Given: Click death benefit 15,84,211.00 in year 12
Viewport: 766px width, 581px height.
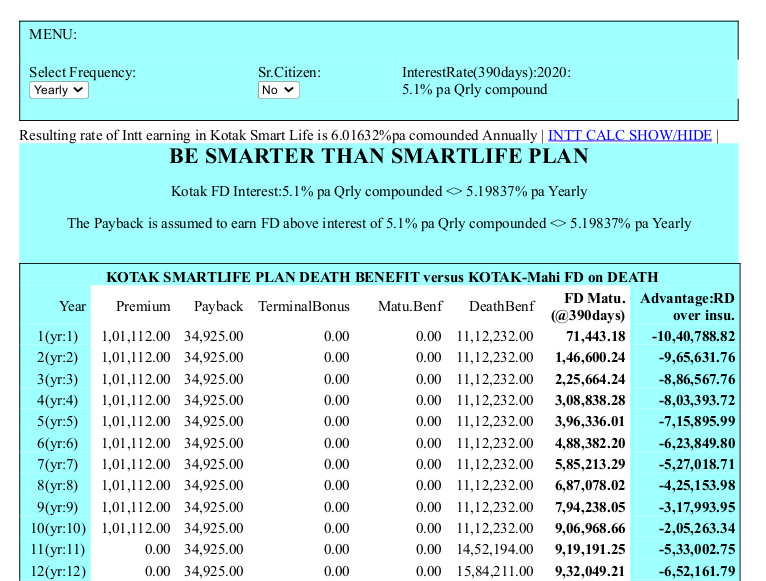Looking at the screenshot, I should coord(495,572).
